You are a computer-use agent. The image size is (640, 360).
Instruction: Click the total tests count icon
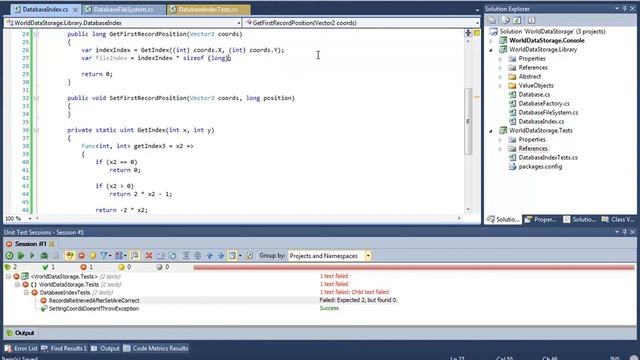coord(7,267)
